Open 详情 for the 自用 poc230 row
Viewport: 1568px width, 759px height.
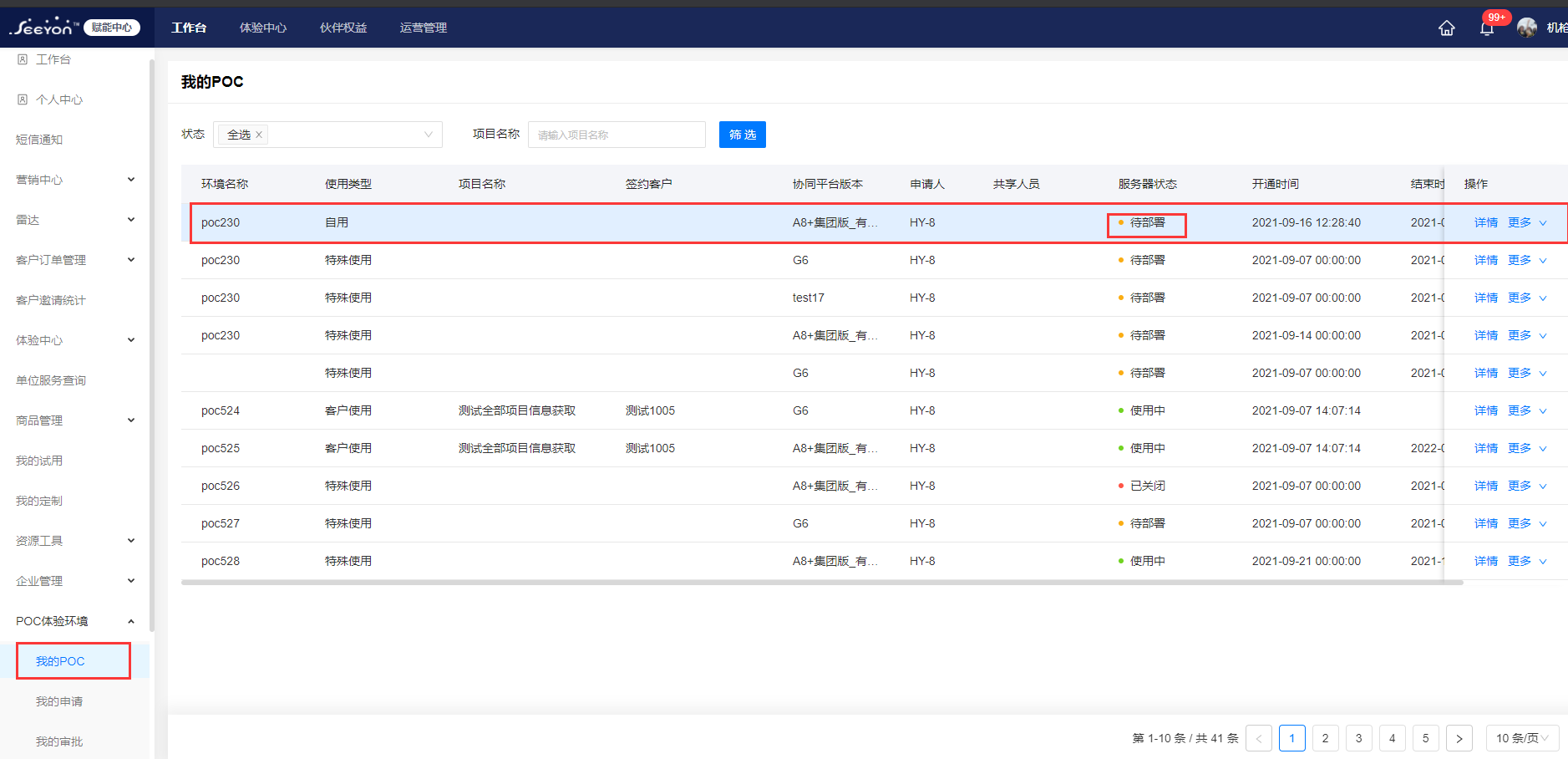[x=1486, y=222]
